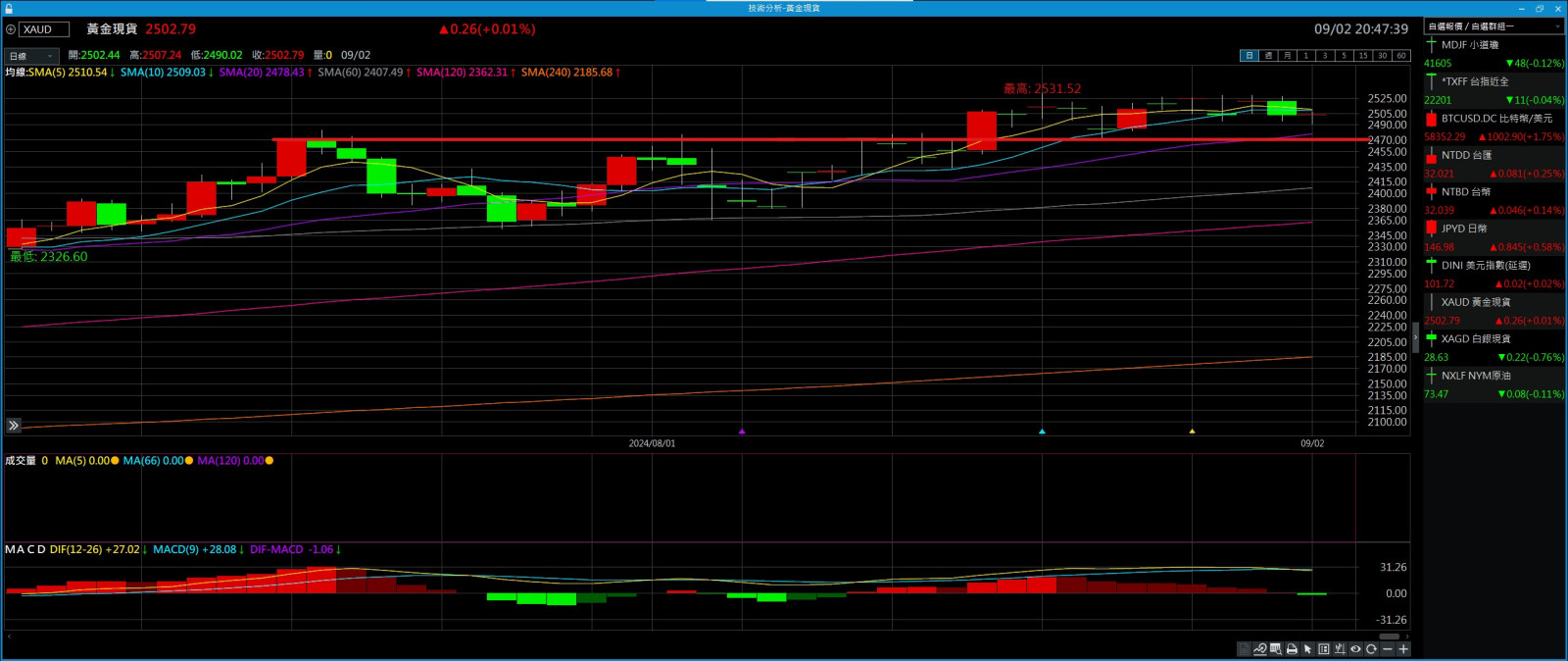Click the horizontal scrollbar thumb below MACD

(1390, 636)
